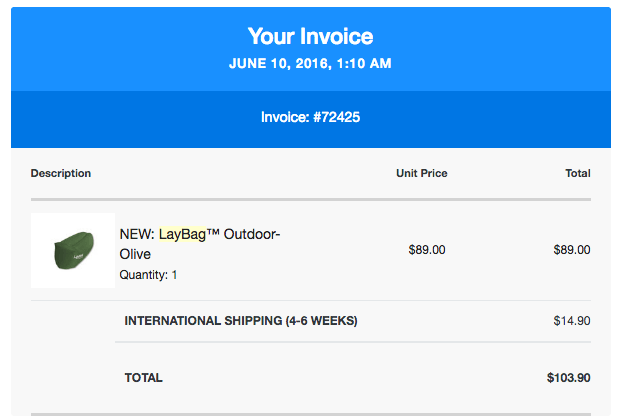Click the $89.00 line total value

tap(571, 250)
